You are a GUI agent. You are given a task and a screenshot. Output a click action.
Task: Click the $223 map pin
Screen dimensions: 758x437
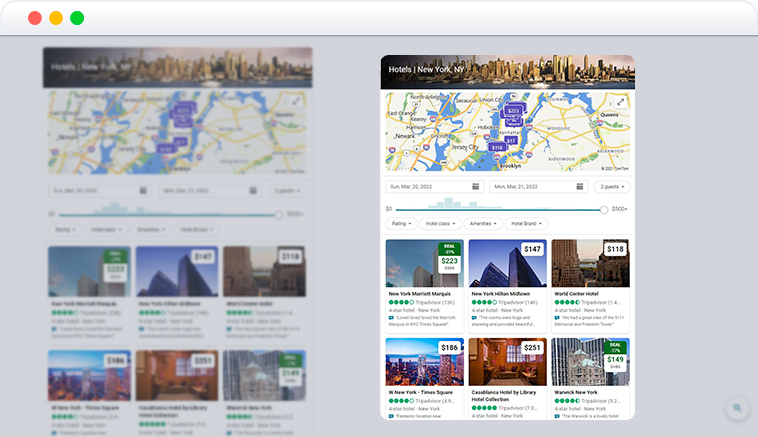pos(513,111)
